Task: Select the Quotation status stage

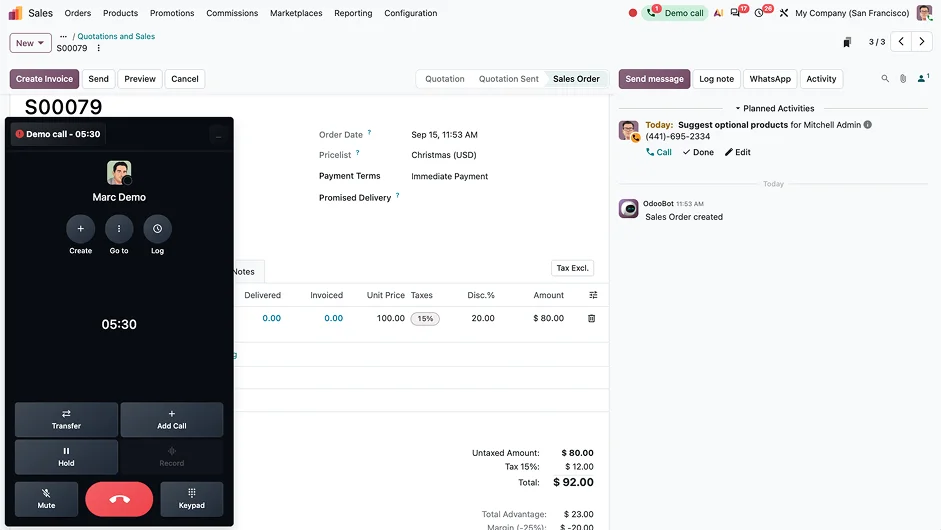Action: coord(445,79)
